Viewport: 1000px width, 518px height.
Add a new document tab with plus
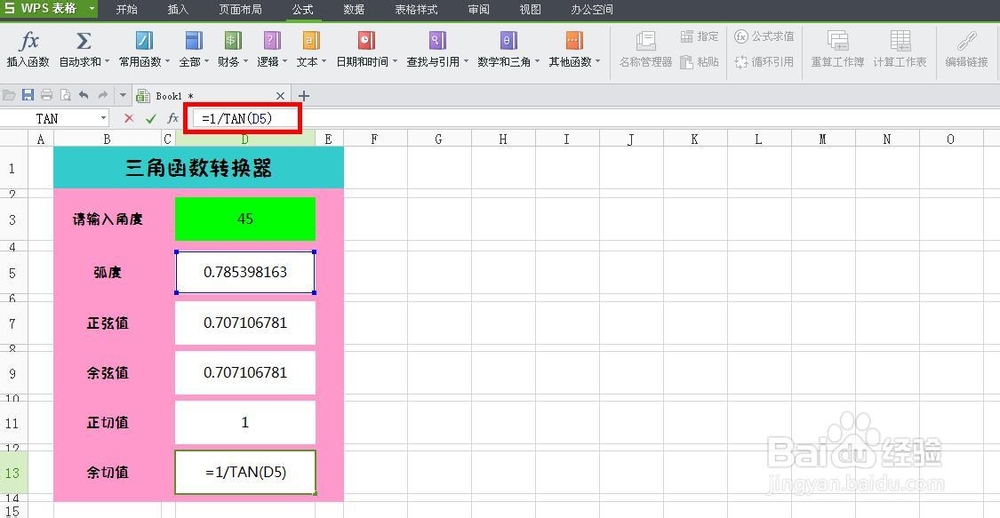pos(304,96)
